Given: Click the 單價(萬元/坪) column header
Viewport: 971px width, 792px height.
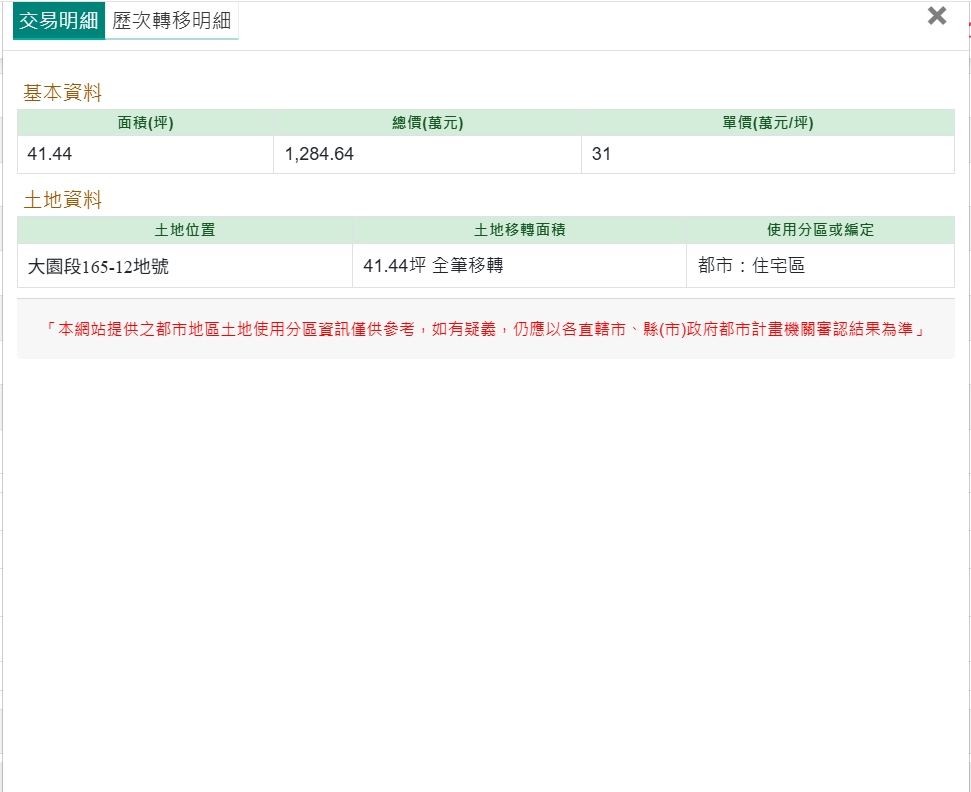Looking at the screenshot, I should (x=767, y=123).
